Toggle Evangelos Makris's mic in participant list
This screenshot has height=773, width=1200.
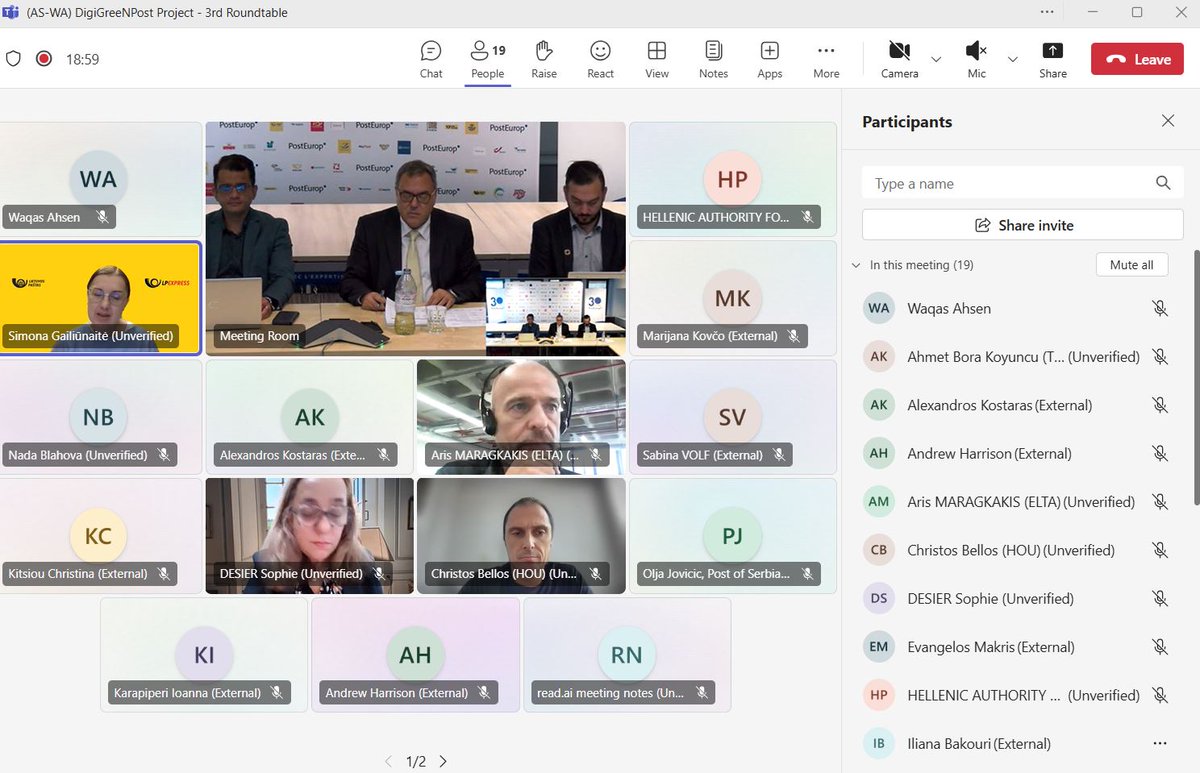tap(1159, 647)
